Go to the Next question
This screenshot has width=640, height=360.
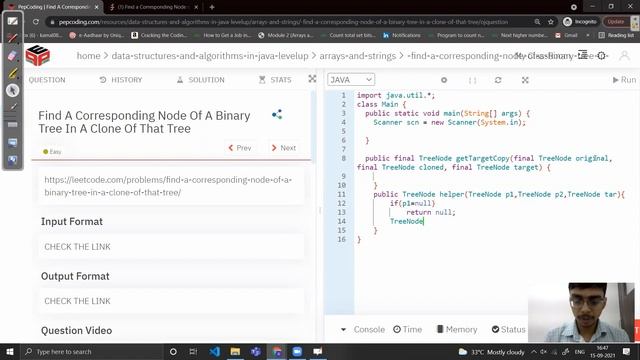(284, 148)
